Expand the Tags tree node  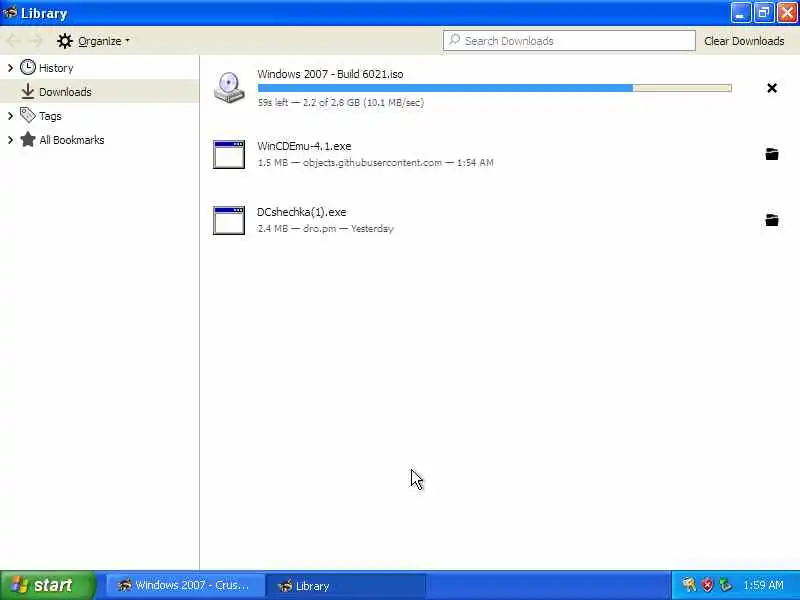click(10, 116)
